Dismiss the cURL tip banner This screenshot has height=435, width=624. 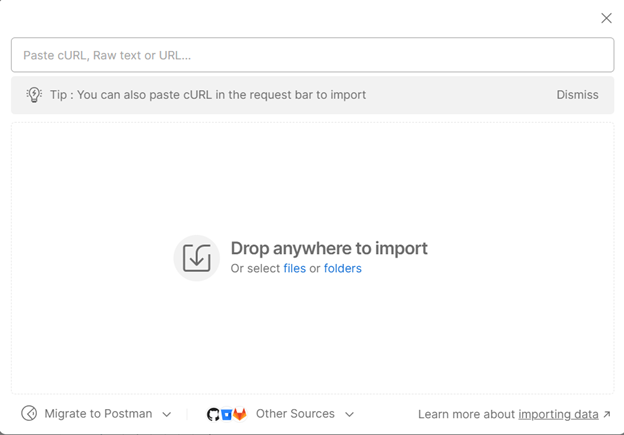point(577,95)
